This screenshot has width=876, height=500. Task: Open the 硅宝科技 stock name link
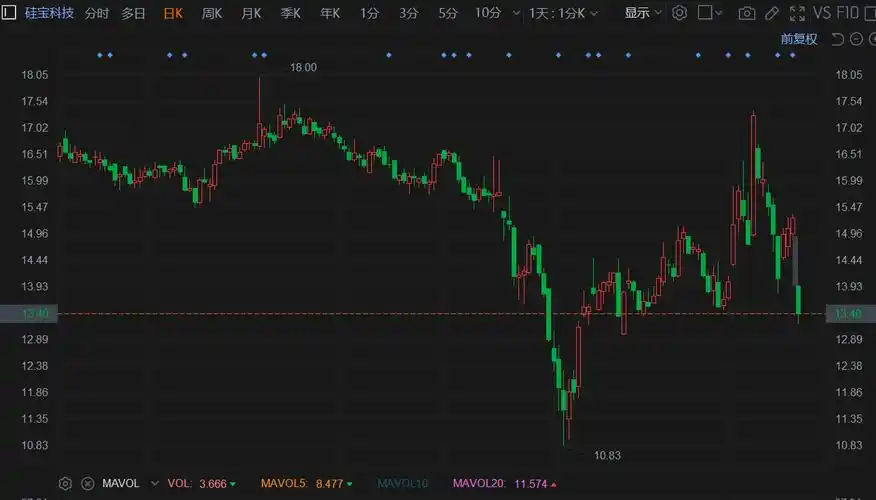[49, 13]
